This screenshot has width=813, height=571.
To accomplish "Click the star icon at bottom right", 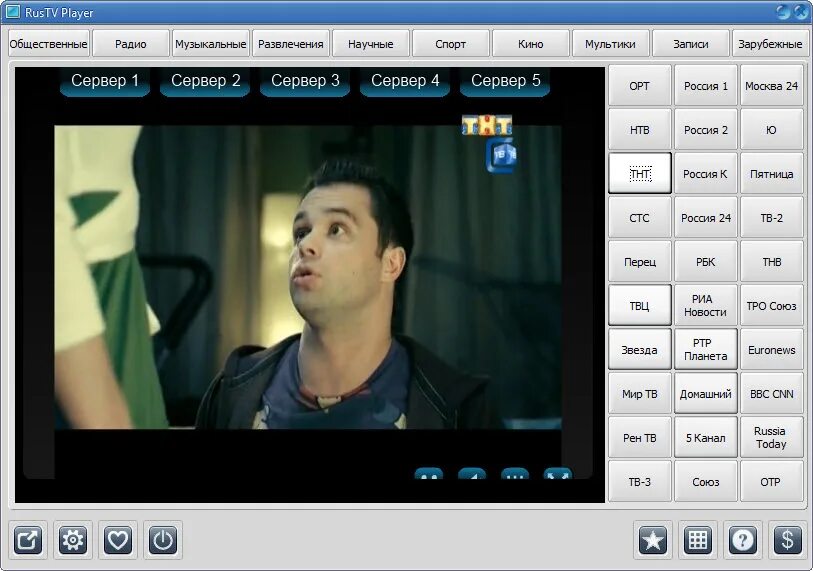I will [652, 540].
